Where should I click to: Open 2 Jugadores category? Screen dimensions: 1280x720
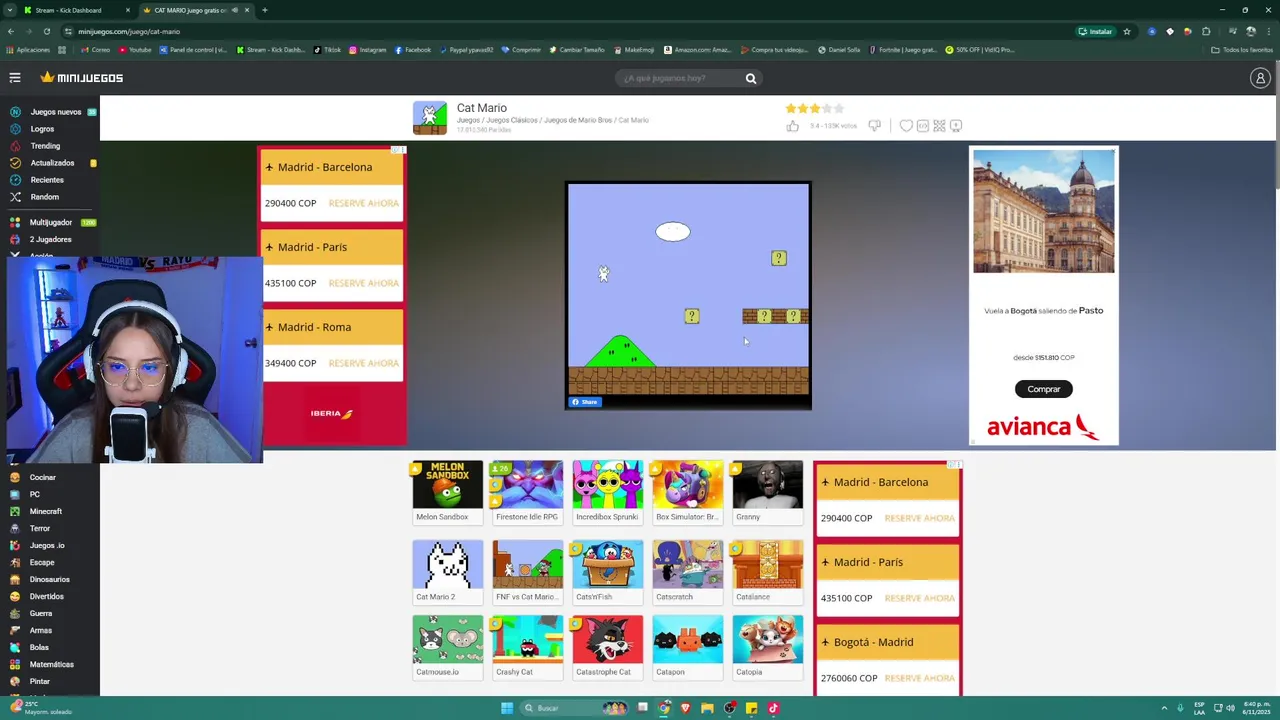point(50,239)
